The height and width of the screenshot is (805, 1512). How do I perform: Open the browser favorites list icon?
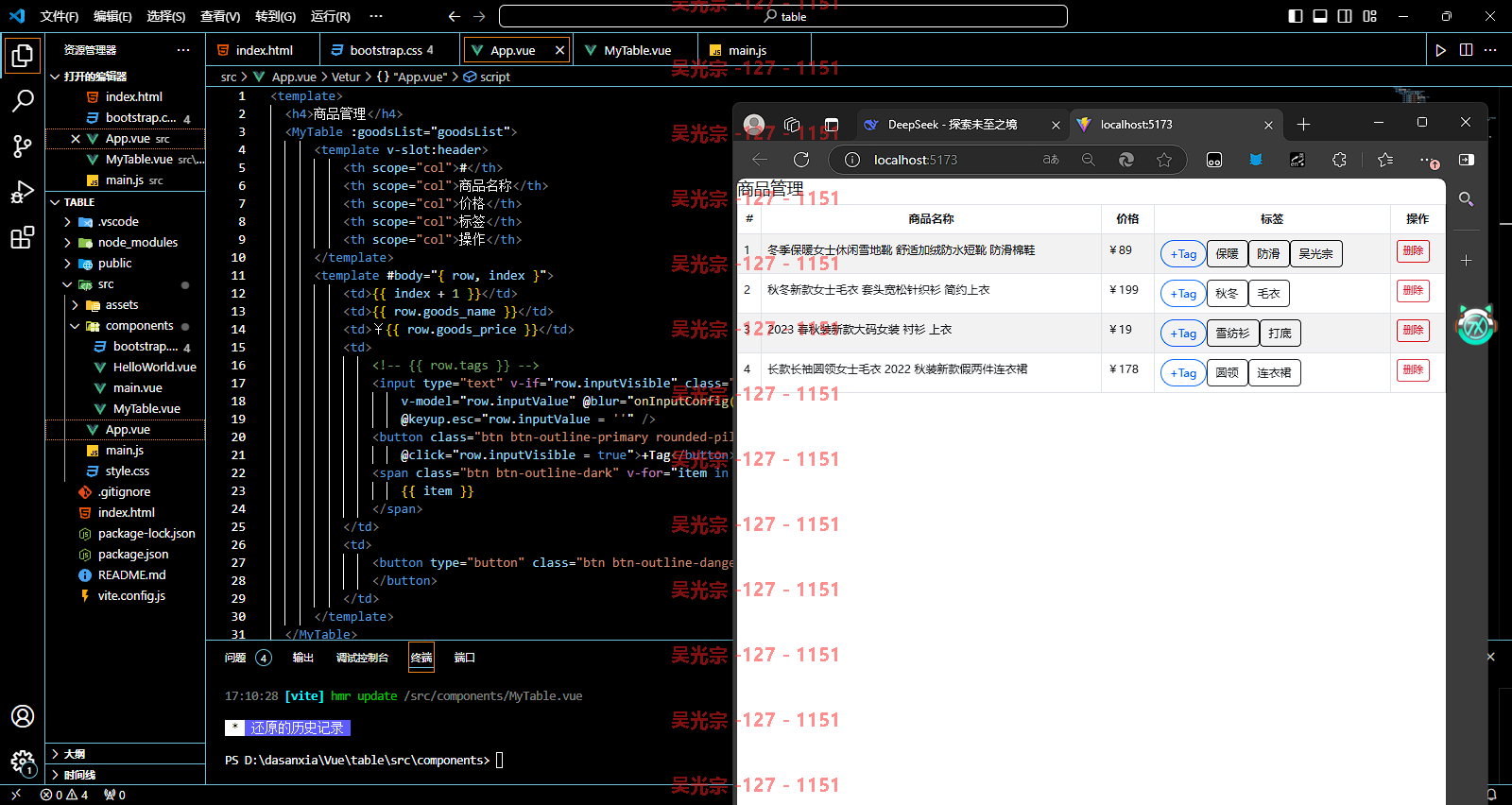(x=1385, y=160)
